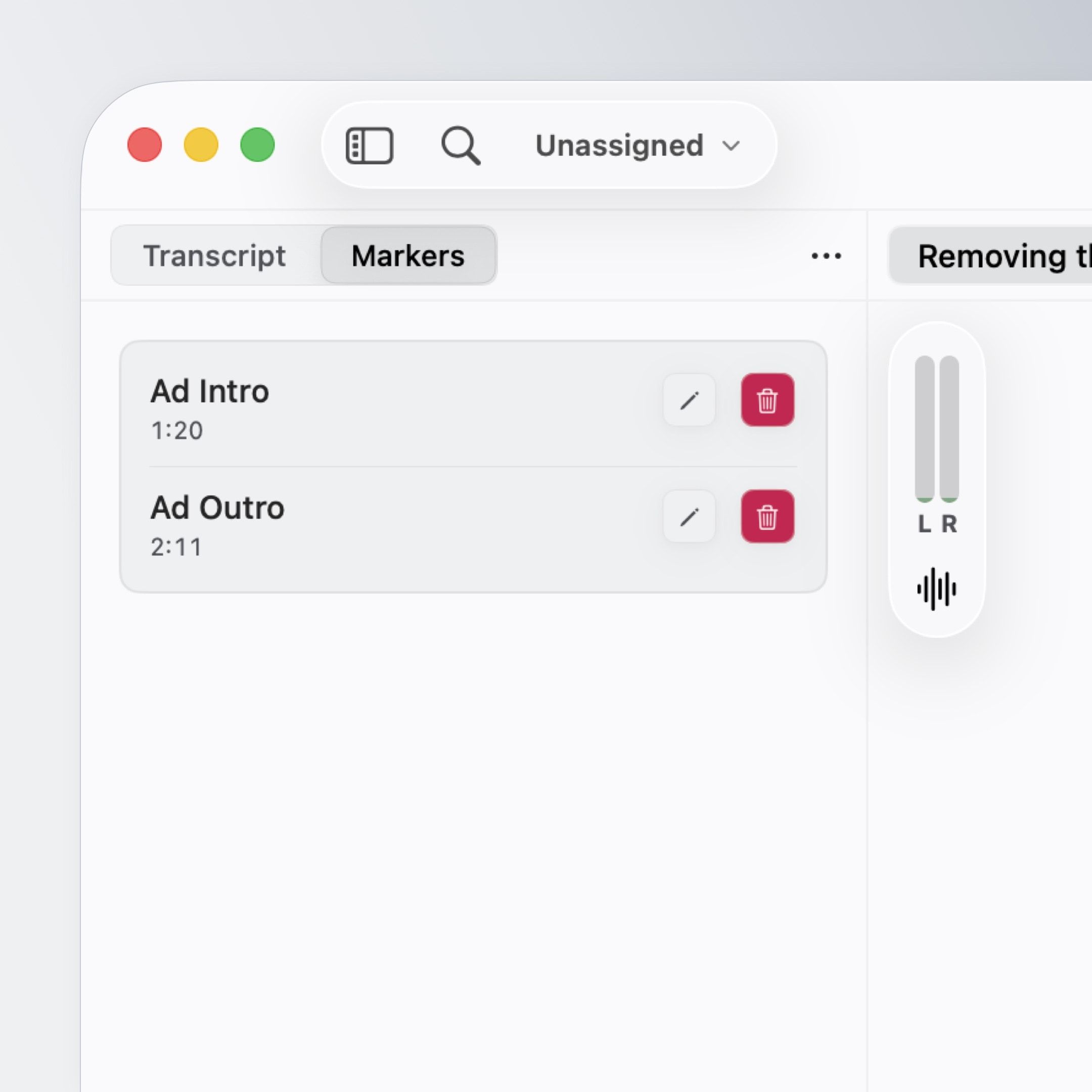Open the Unassigned dropdown
The height and width of the screenshot is (1092, 1092).
[x=638, y=146]
